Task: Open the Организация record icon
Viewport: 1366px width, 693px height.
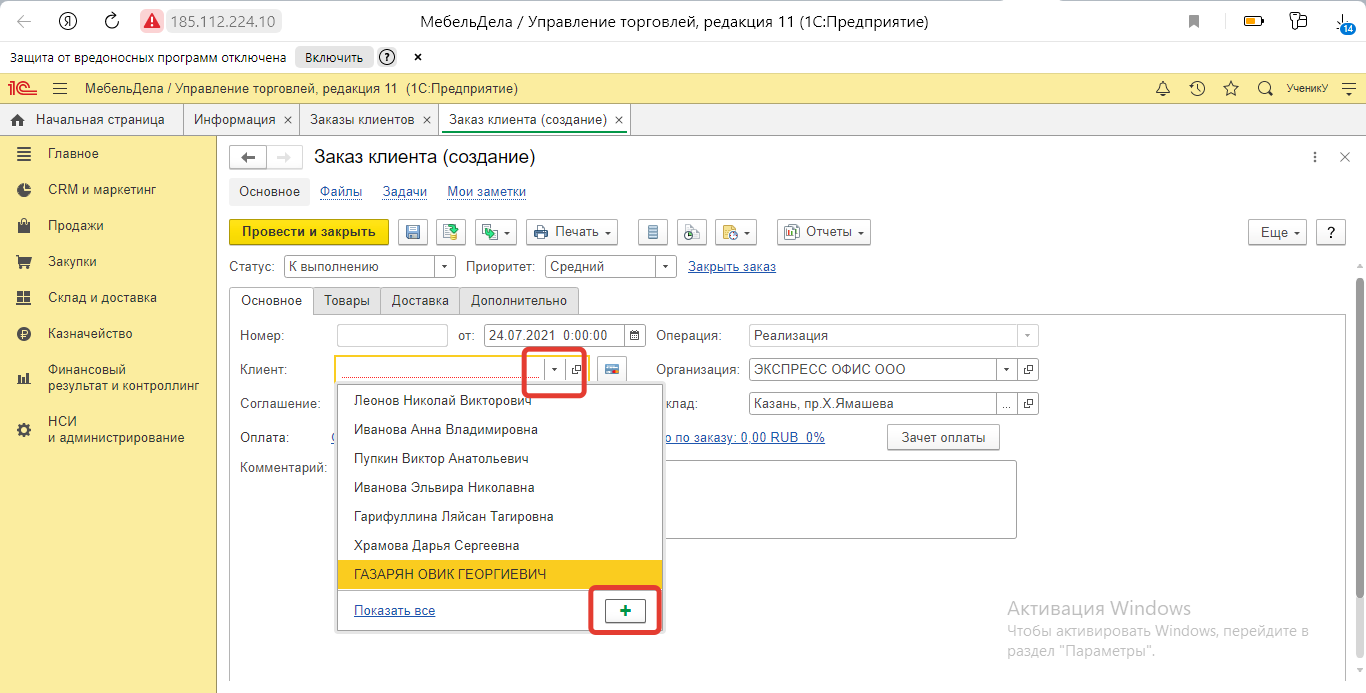Action: (x=1028, y=370)
